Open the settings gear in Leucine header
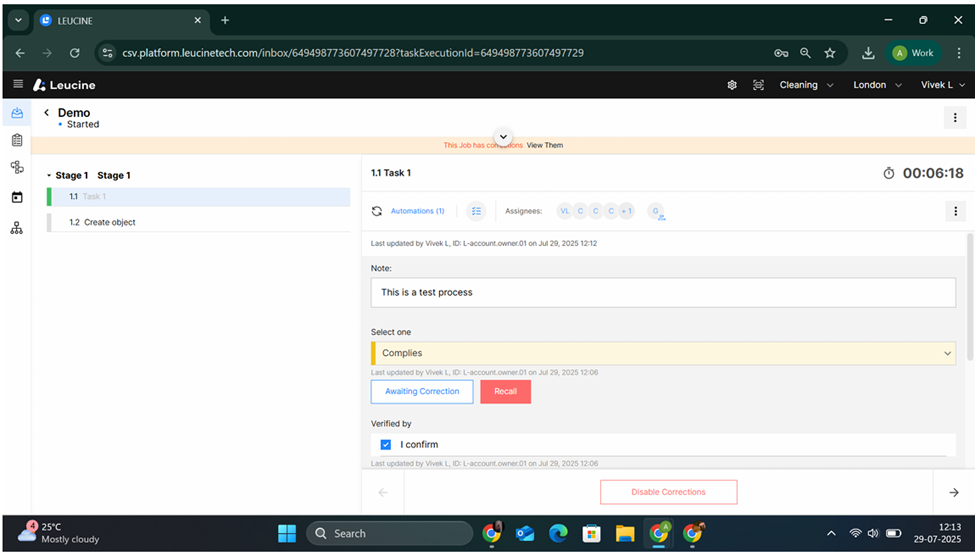 (732, 85)
